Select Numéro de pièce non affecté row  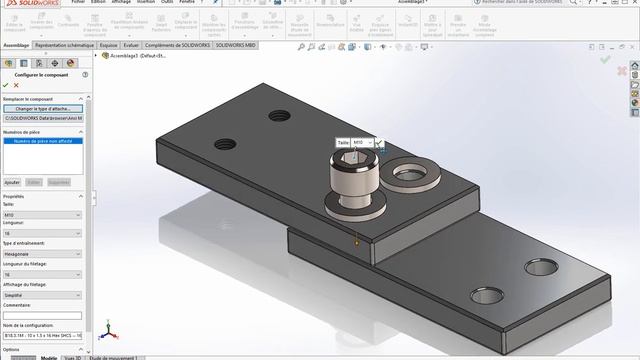(x=43, y=141)
